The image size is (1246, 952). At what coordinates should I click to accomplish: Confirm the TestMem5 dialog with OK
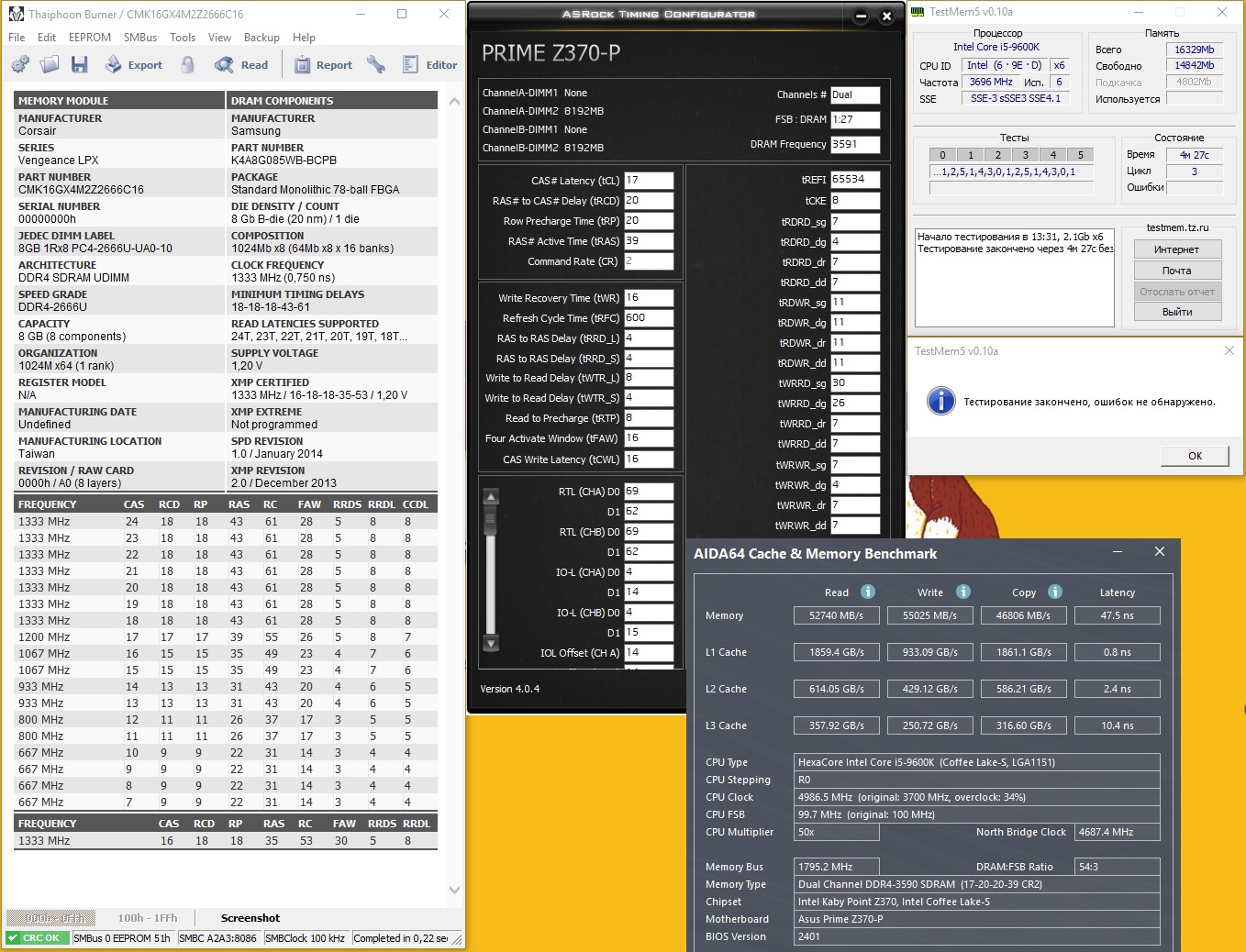(1195, 456)
